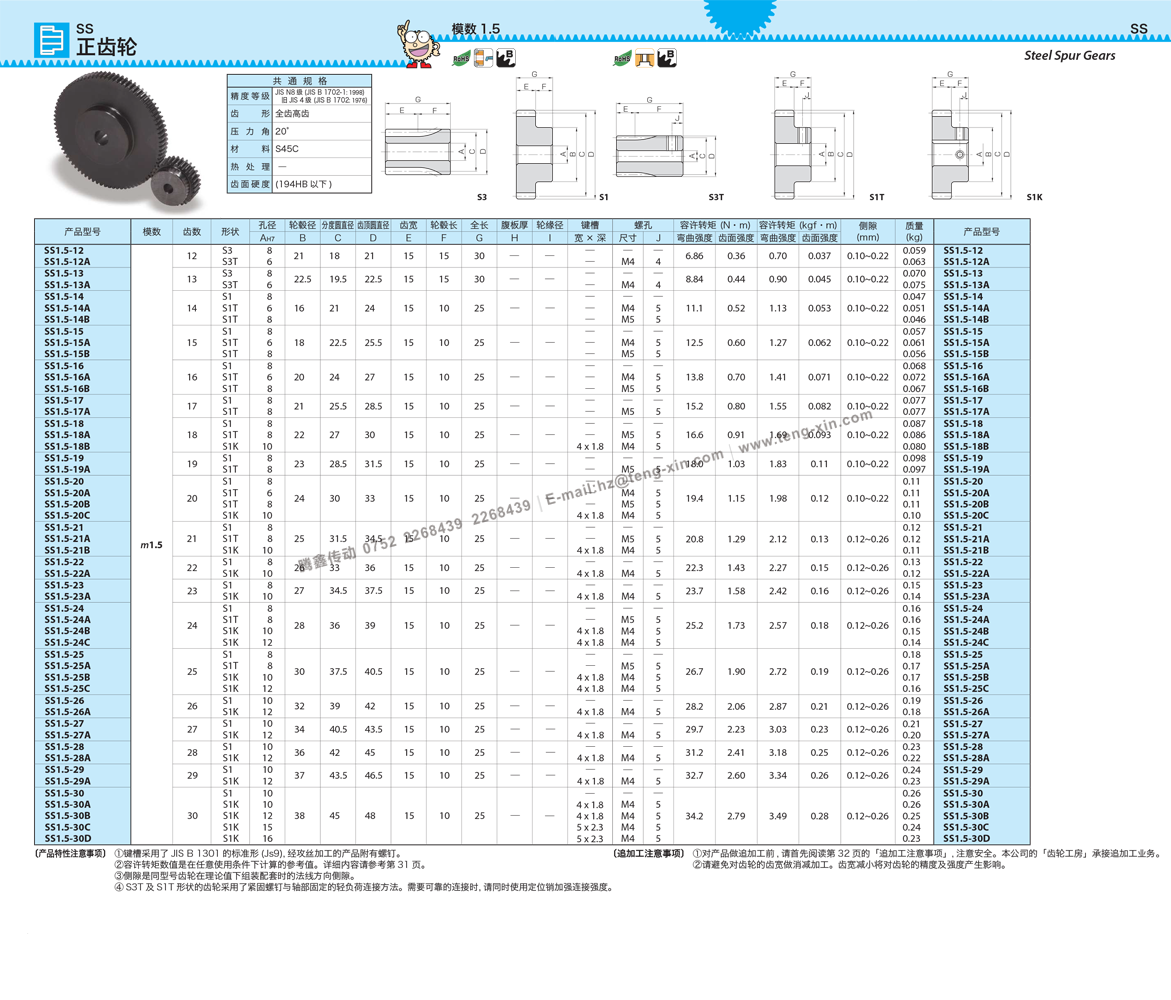Click the 质量 (kg) column header

(x=914, y=232)
